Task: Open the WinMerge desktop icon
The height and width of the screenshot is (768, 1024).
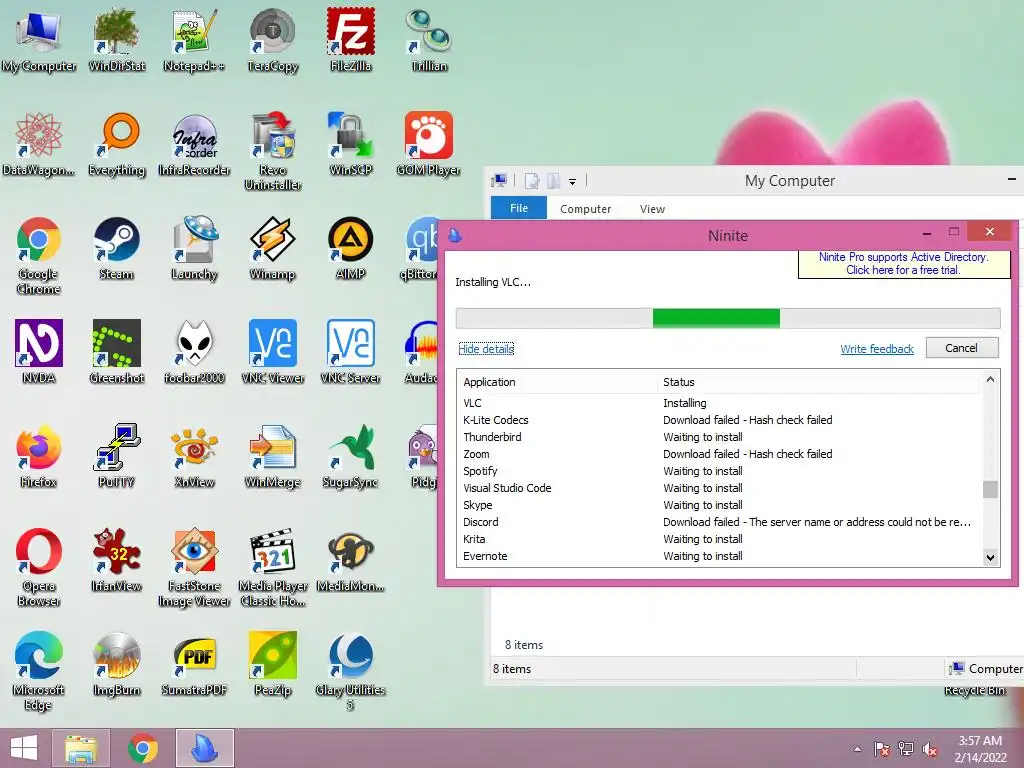Action: coord(272,456)
